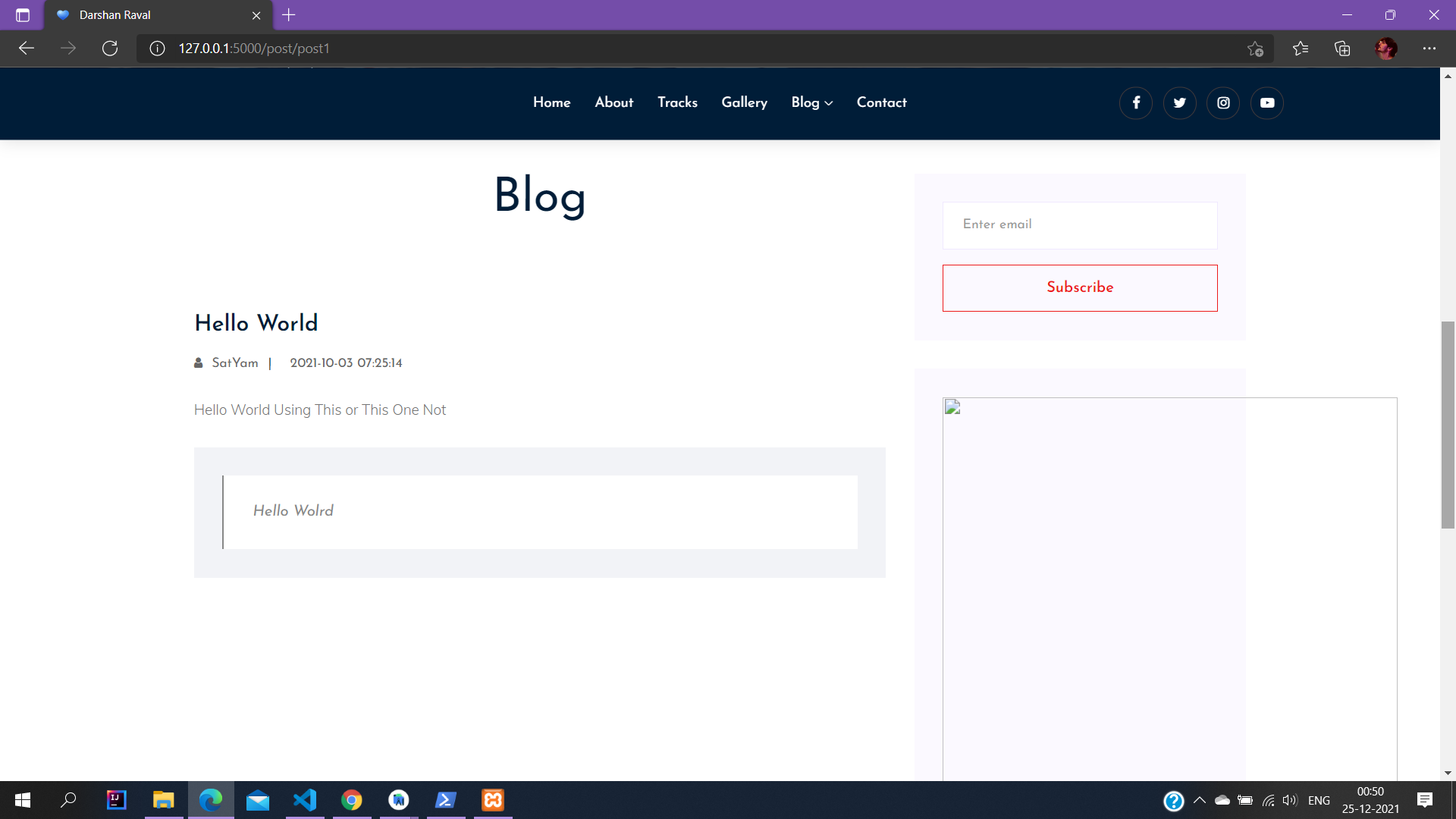Open the Contact menu item
1456x819 pixels.
pos(881,102)
